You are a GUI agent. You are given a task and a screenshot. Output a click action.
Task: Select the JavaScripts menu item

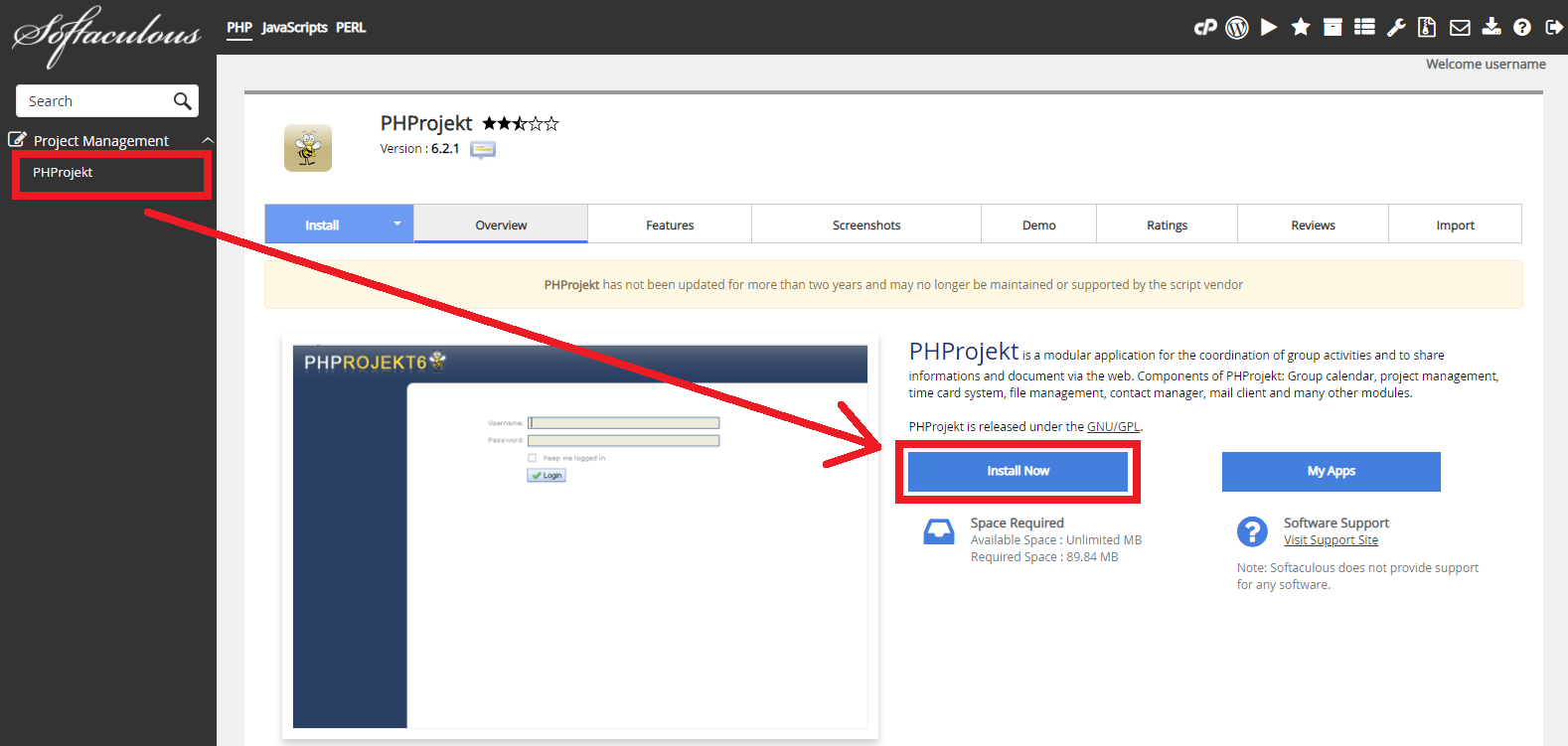coord(294,28)
